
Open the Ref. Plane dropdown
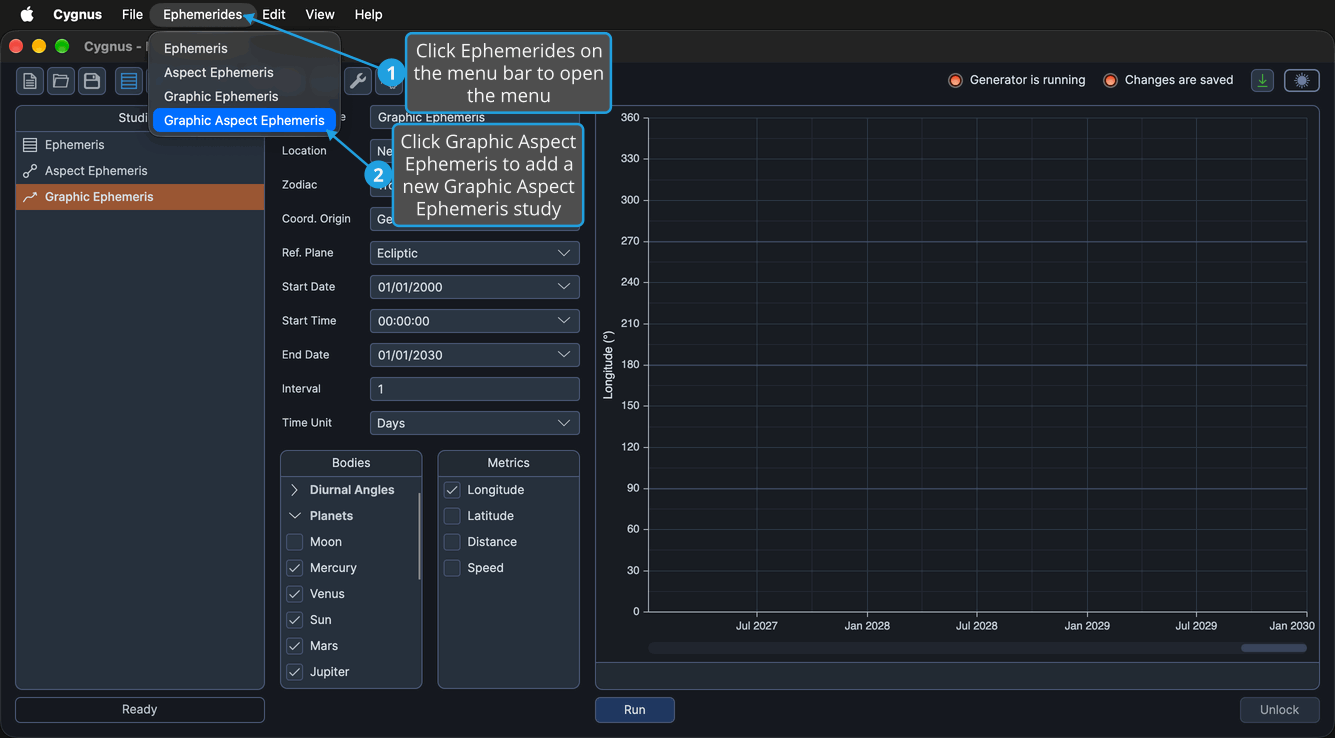[475, 253]
